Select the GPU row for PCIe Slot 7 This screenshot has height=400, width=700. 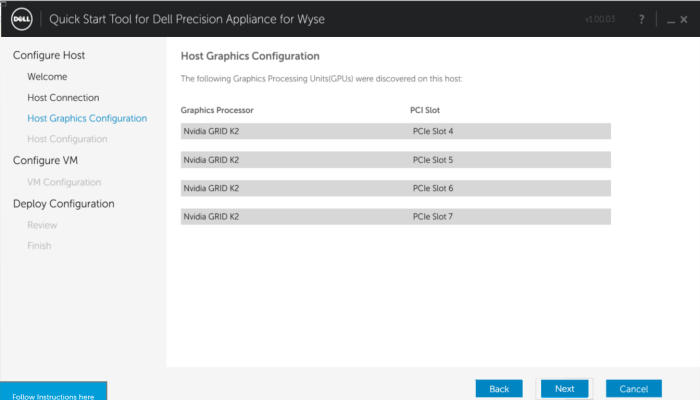click(x=395, y=216)
